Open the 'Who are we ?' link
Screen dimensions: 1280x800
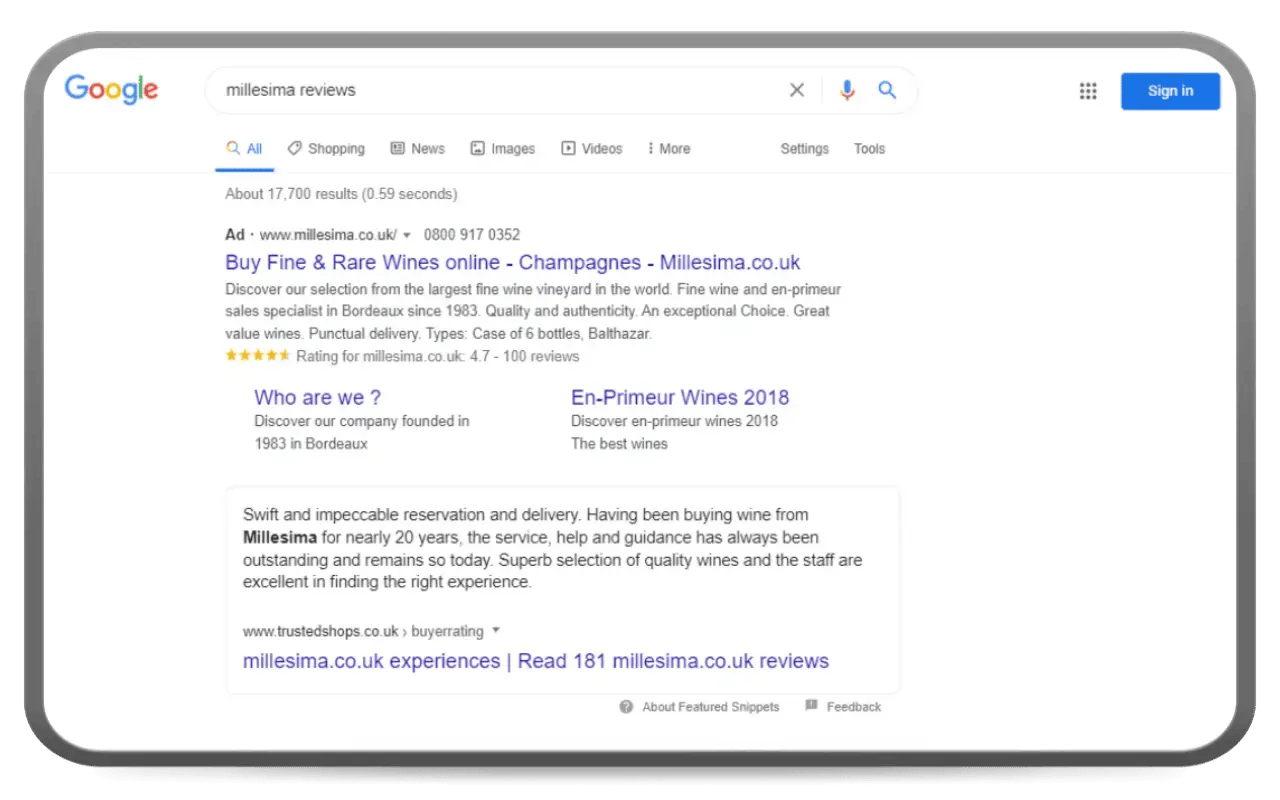click(317, 397)
